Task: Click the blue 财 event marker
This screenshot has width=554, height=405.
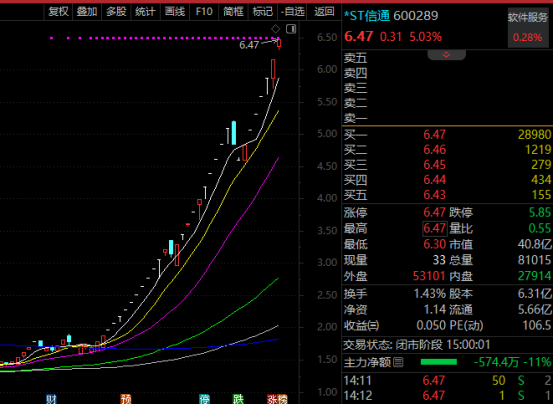Action: click(x=51, y=399)
